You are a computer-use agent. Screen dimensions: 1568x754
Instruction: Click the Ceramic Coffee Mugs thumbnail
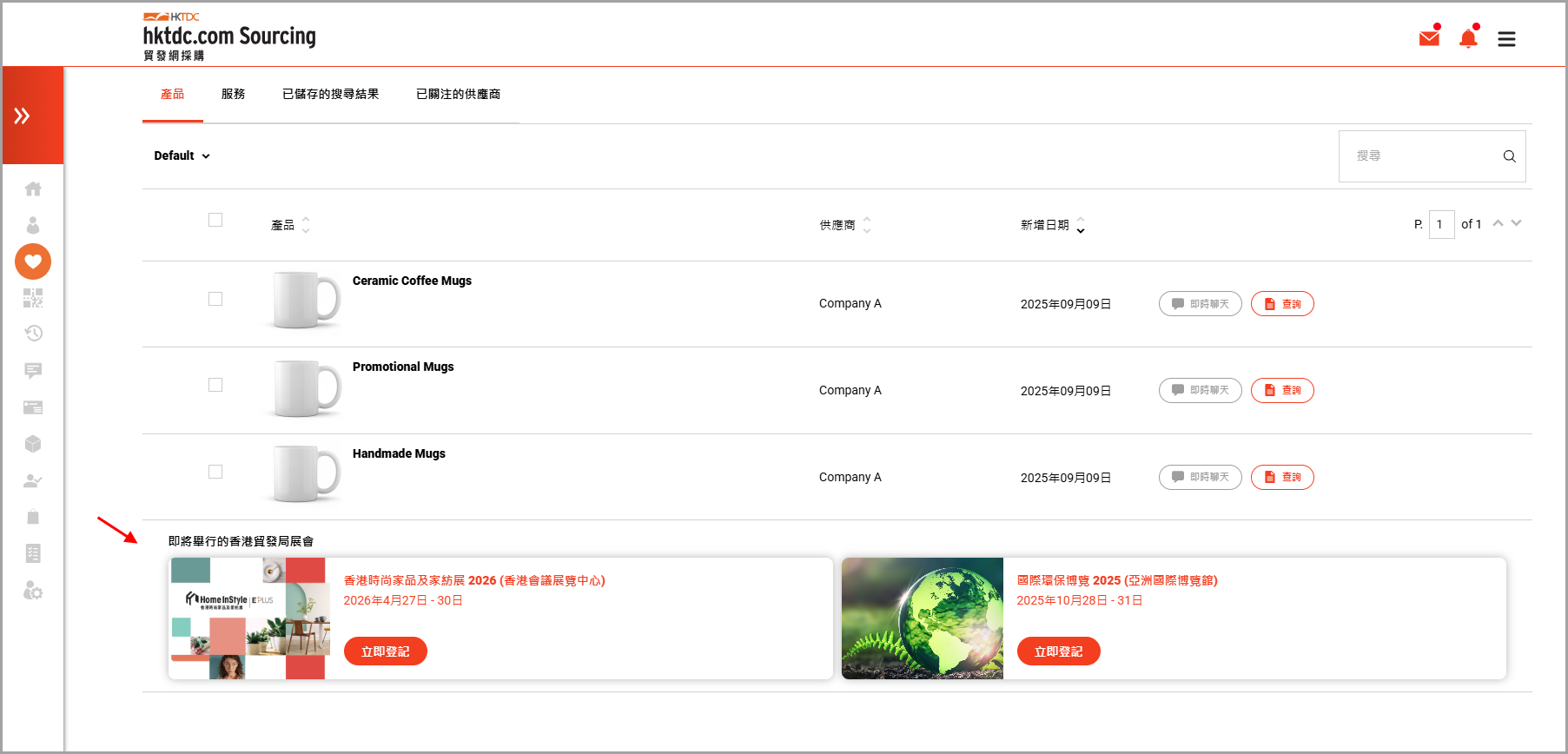pyautogui.click(x=306, y=301)
